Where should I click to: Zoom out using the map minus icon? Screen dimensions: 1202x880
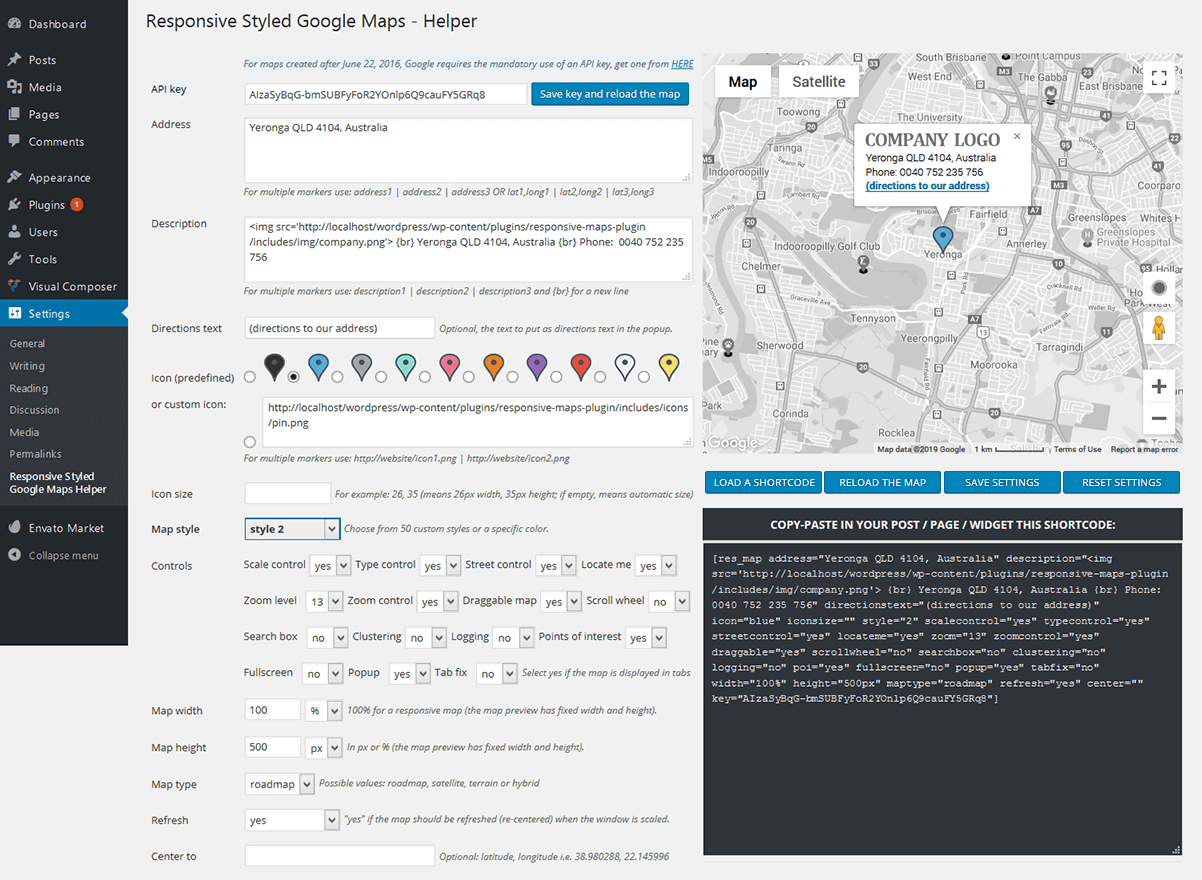[x=1158, y=418]
